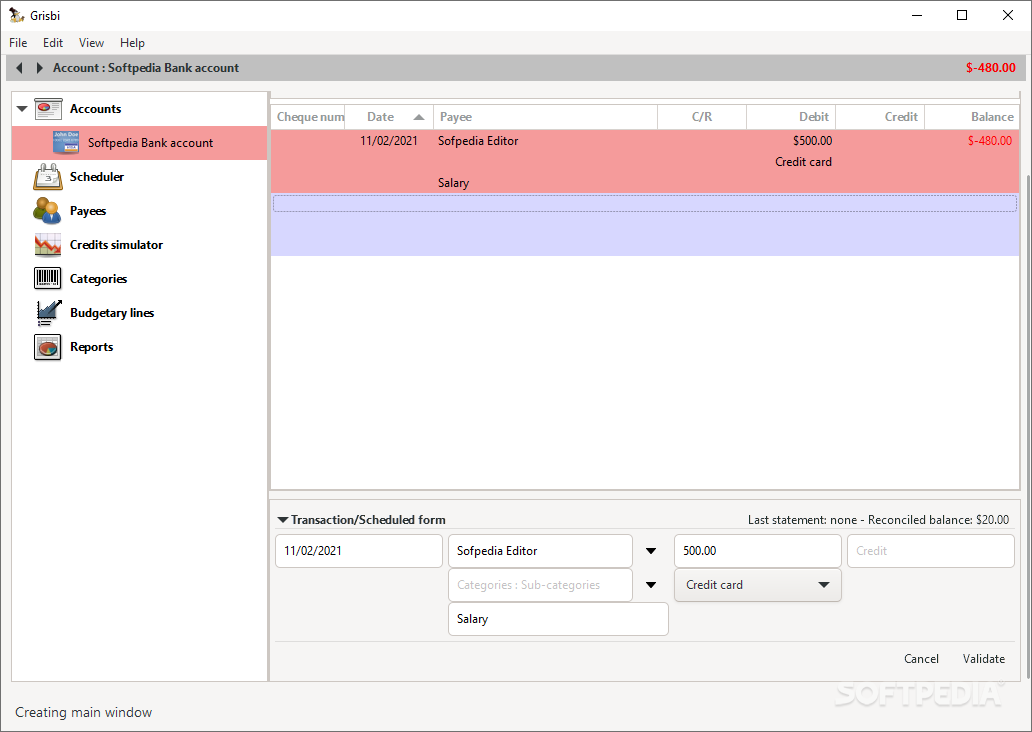The height and width of the screenshot is (732, 1032).
Task: Click the Categories : Sub-categories input field
Action: [540, 585]
